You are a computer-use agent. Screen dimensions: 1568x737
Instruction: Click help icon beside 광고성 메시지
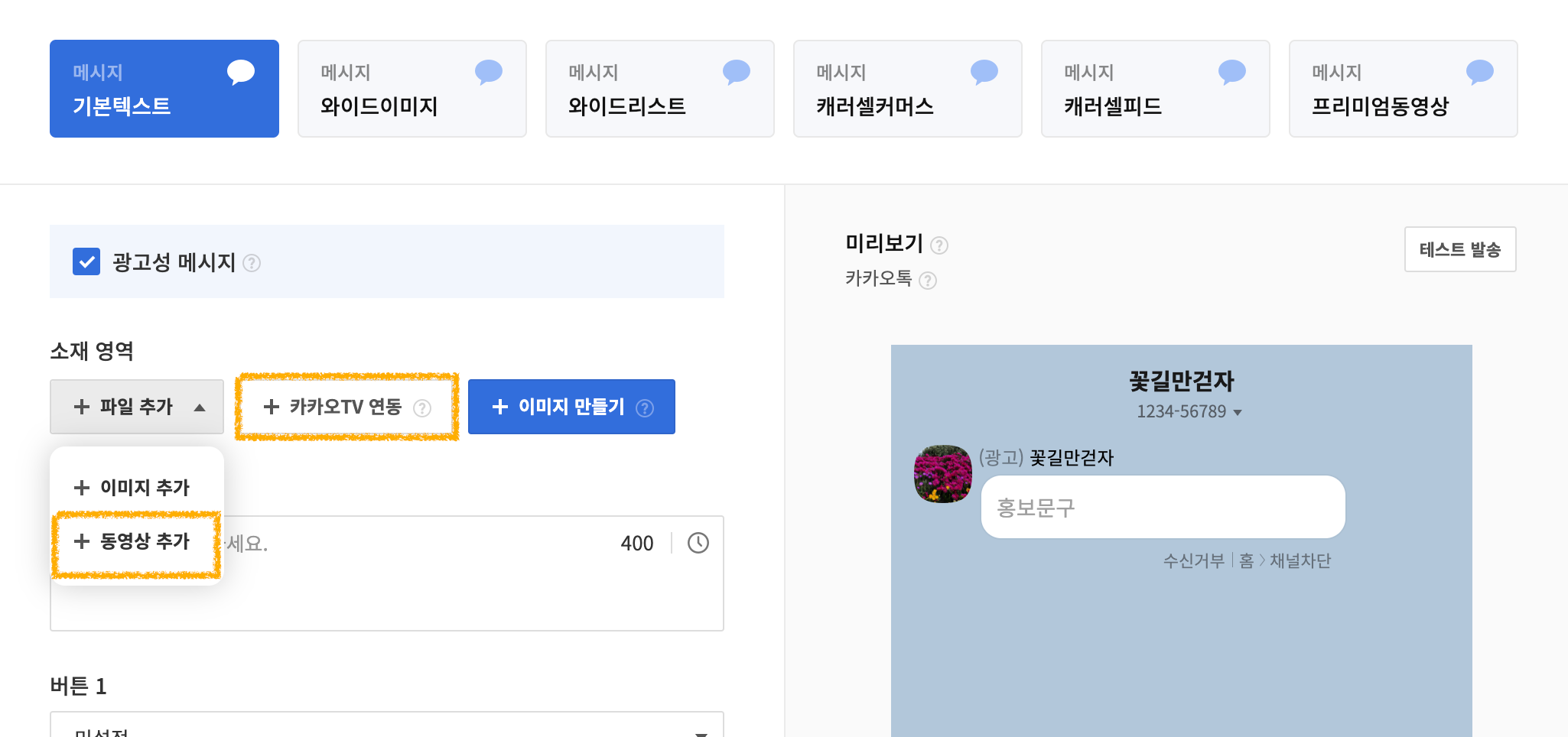click(252, 263)
